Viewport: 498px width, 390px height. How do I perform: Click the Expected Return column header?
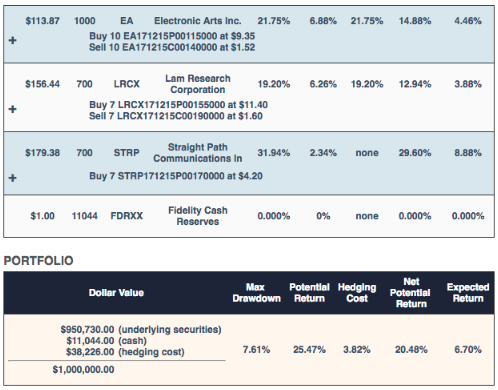click(x=468, y=293)
